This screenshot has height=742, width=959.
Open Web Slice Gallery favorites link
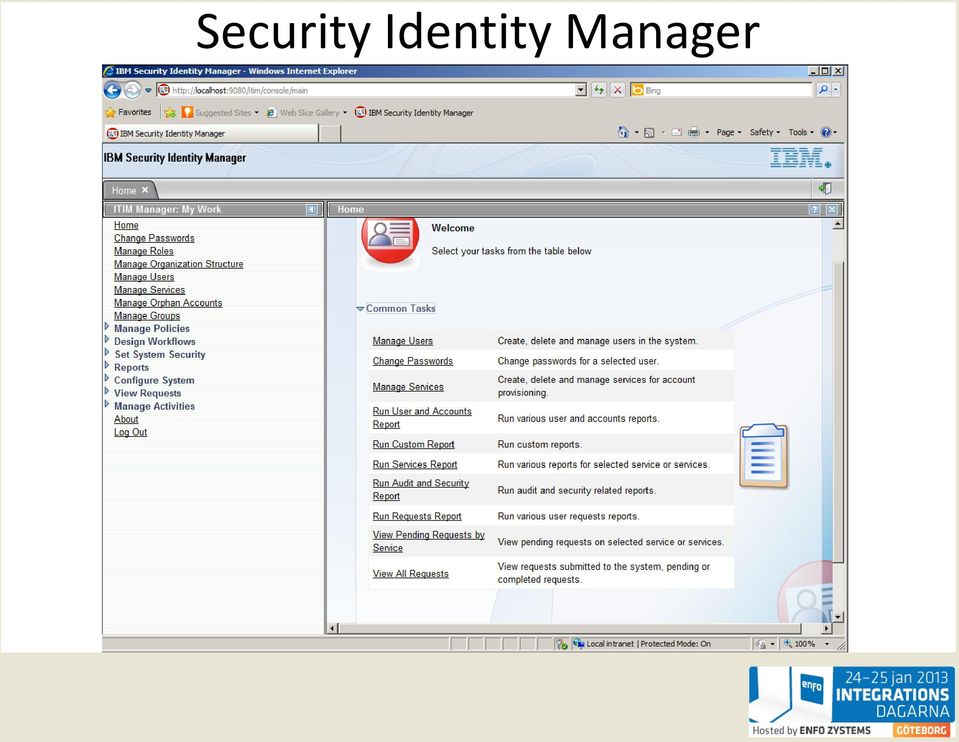307,113
